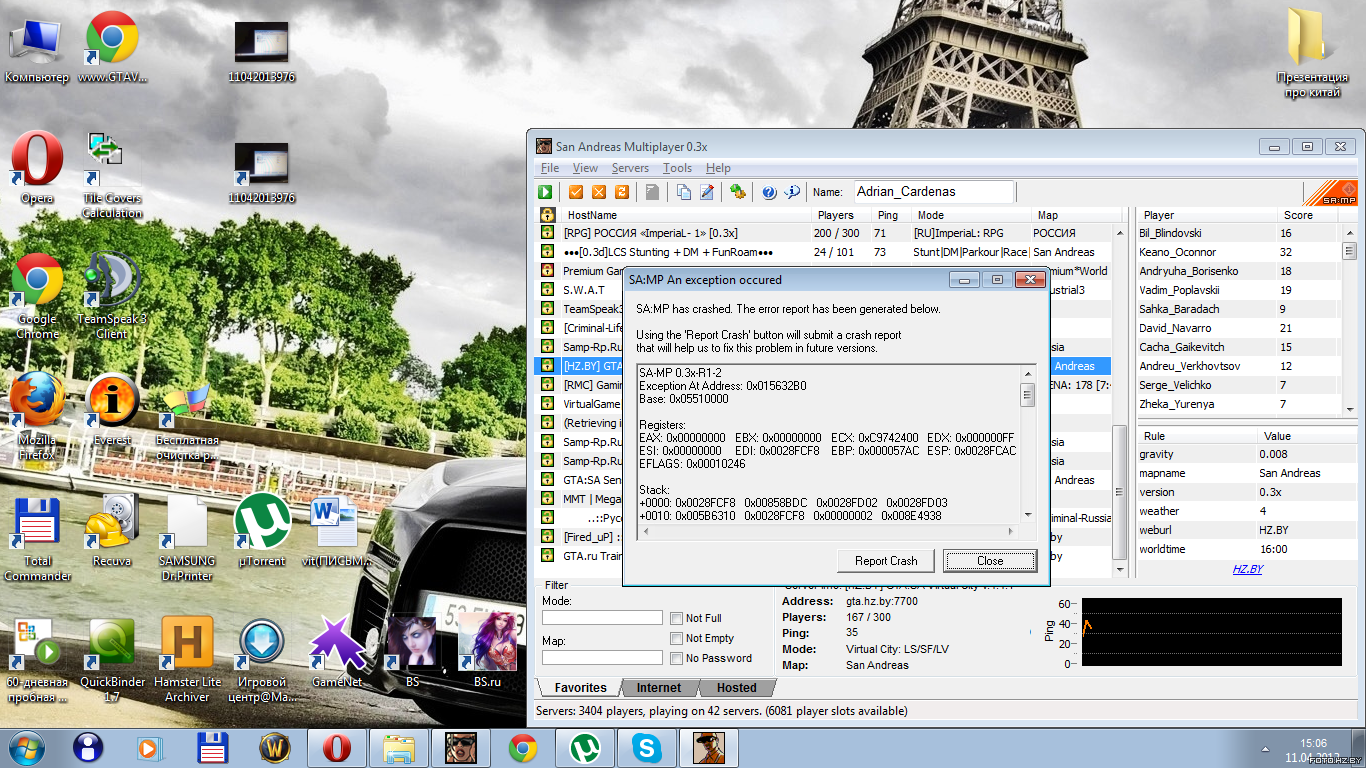Screen dimensions: 1366x768
Task: Click the Map filter text field
Action: [602, 658]
